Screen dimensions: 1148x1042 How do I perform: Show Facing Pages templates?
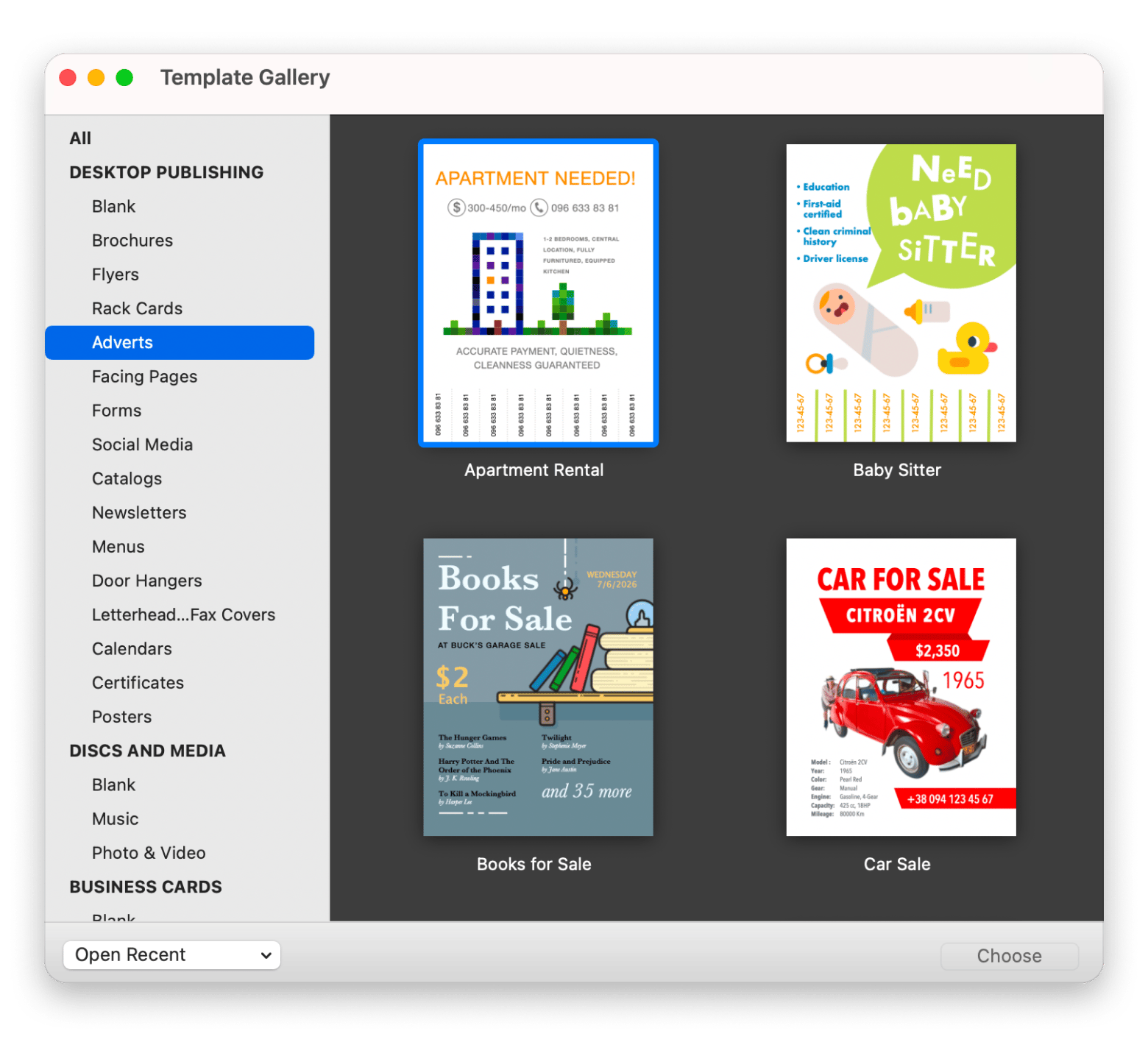click(x=144, y=377)
